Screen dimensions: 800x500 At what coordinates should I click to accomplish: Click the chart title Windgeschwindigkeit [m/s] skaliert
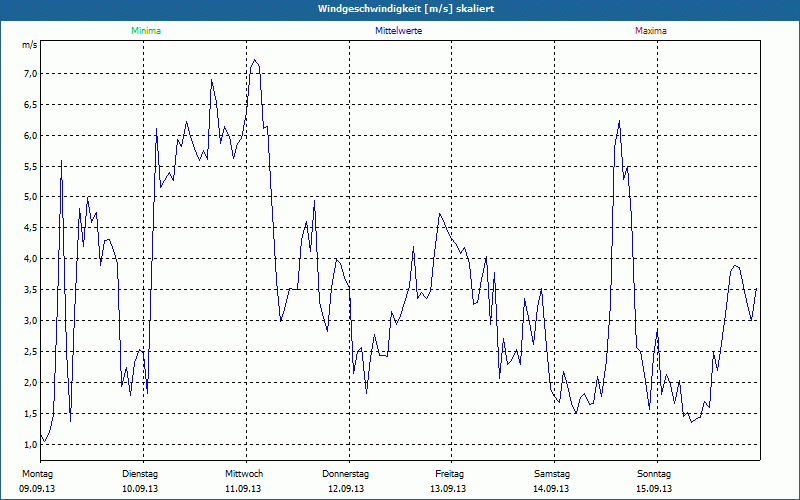(406, 9)
